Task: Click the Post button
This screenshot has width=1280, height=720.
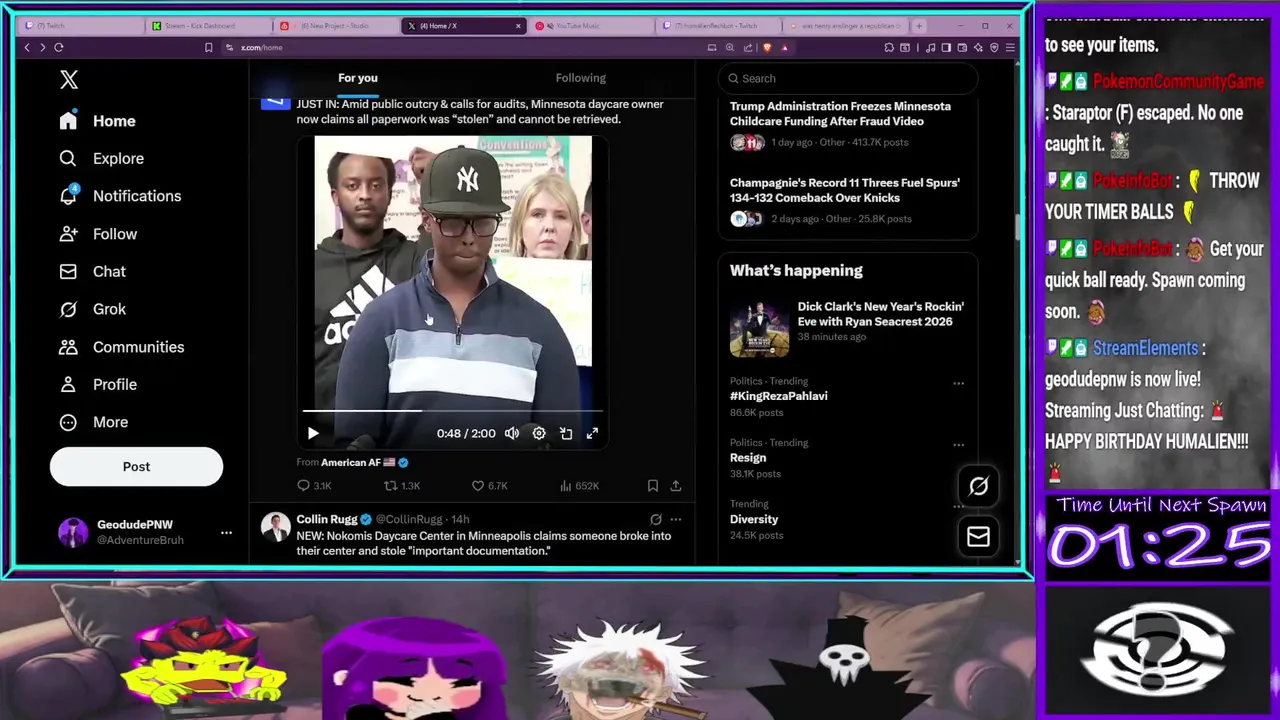Action: tap(136, 467)
